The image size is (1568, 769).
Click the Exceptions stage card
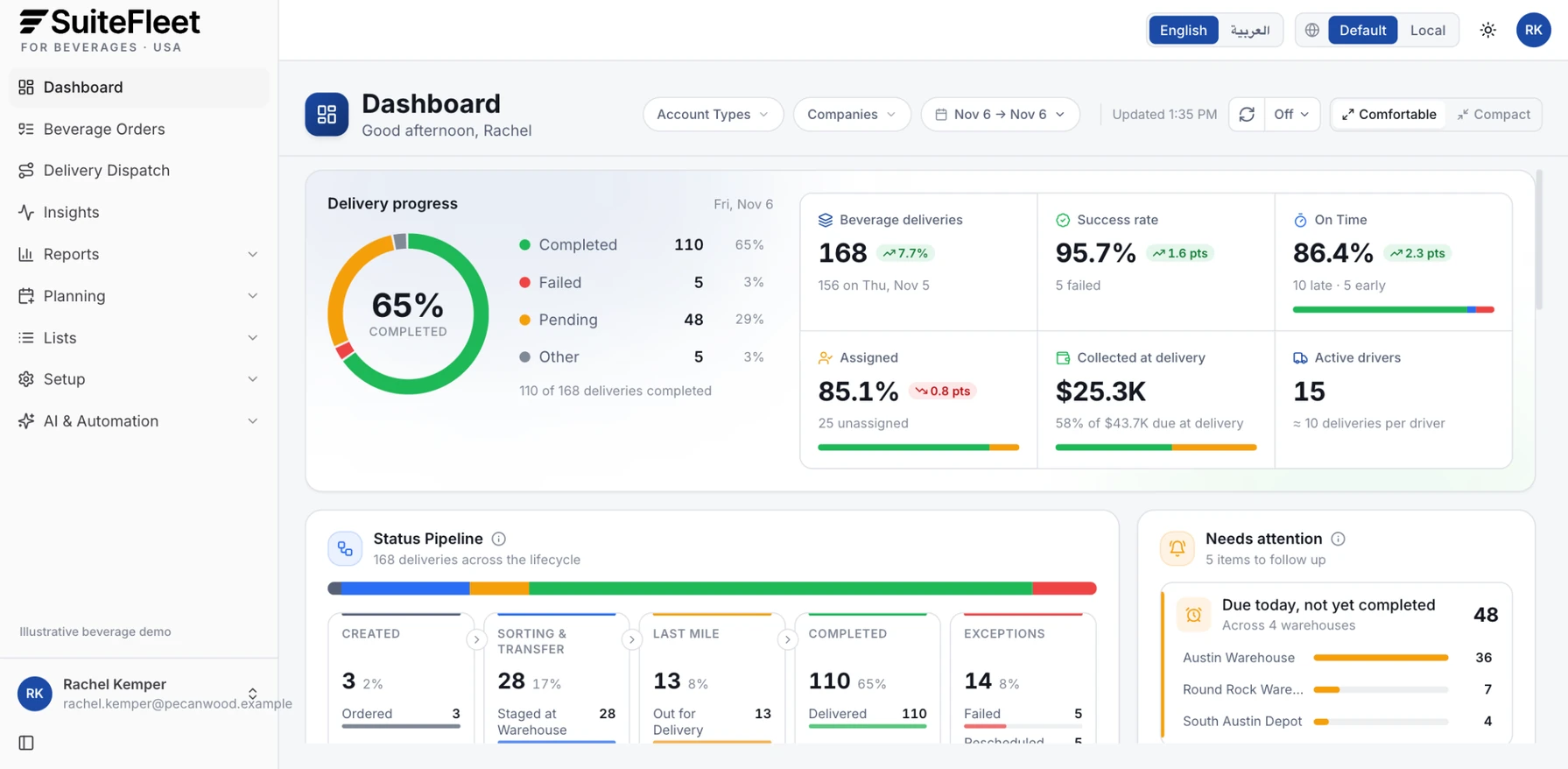(1023, 679)
